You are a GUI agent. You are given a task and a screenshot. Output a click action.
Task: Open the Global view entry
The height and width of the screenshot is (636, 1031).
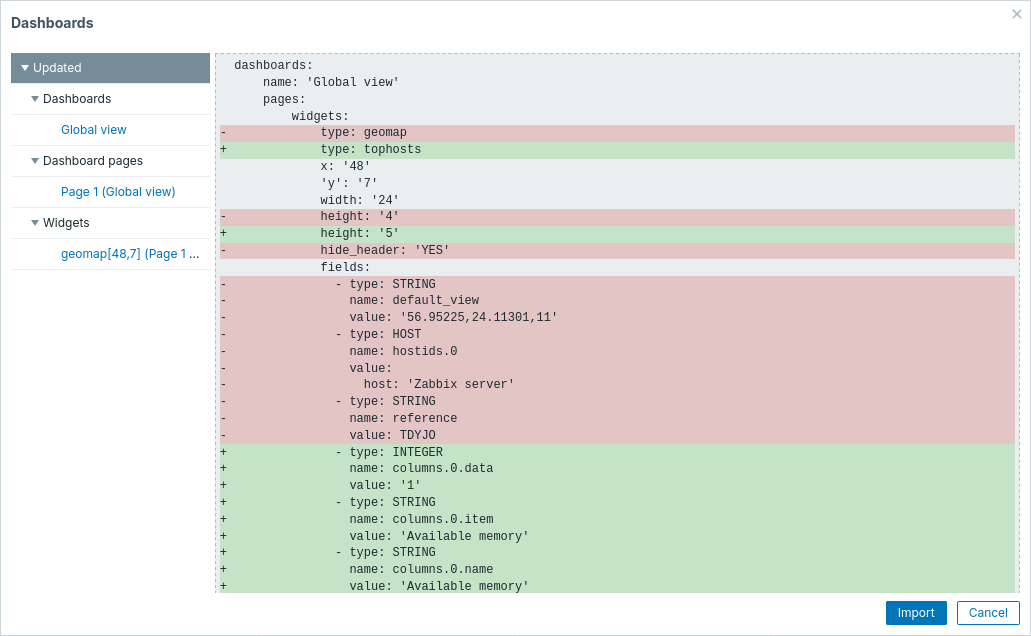click(x=93, y=130)
